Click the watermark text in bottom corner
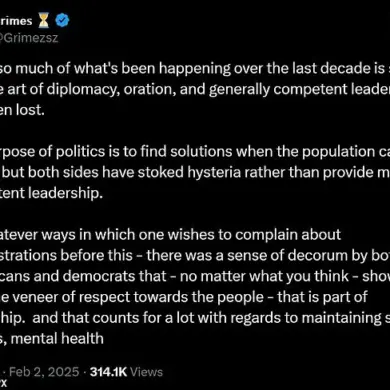 [x=3, y=384]
